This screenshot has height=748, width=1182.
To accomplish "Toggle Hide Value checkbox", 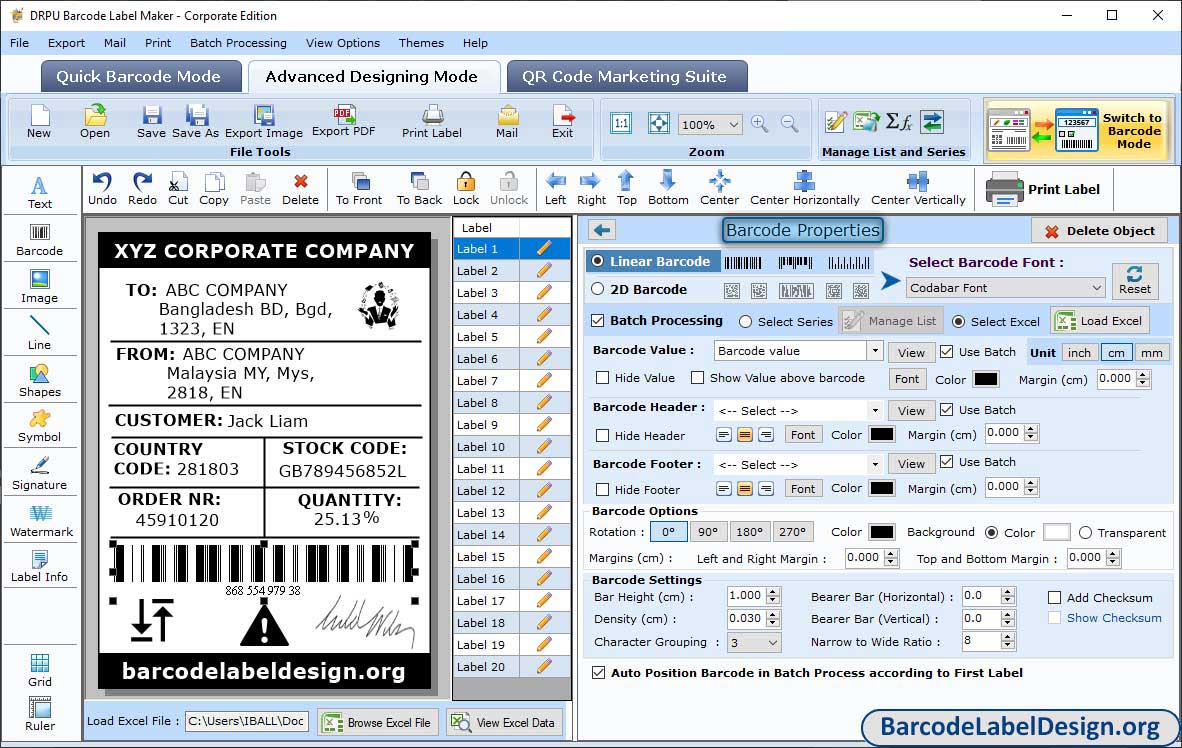I will point(602,378).
